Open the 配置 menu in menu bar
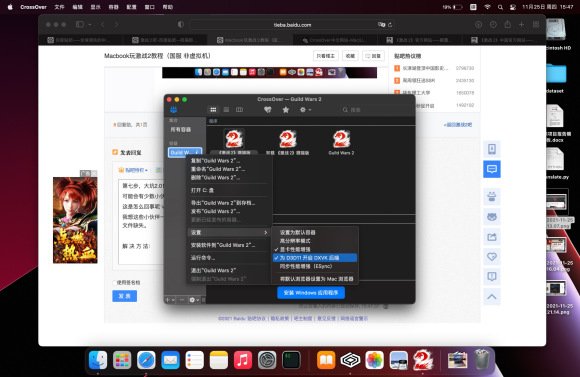 coord(131,7)
